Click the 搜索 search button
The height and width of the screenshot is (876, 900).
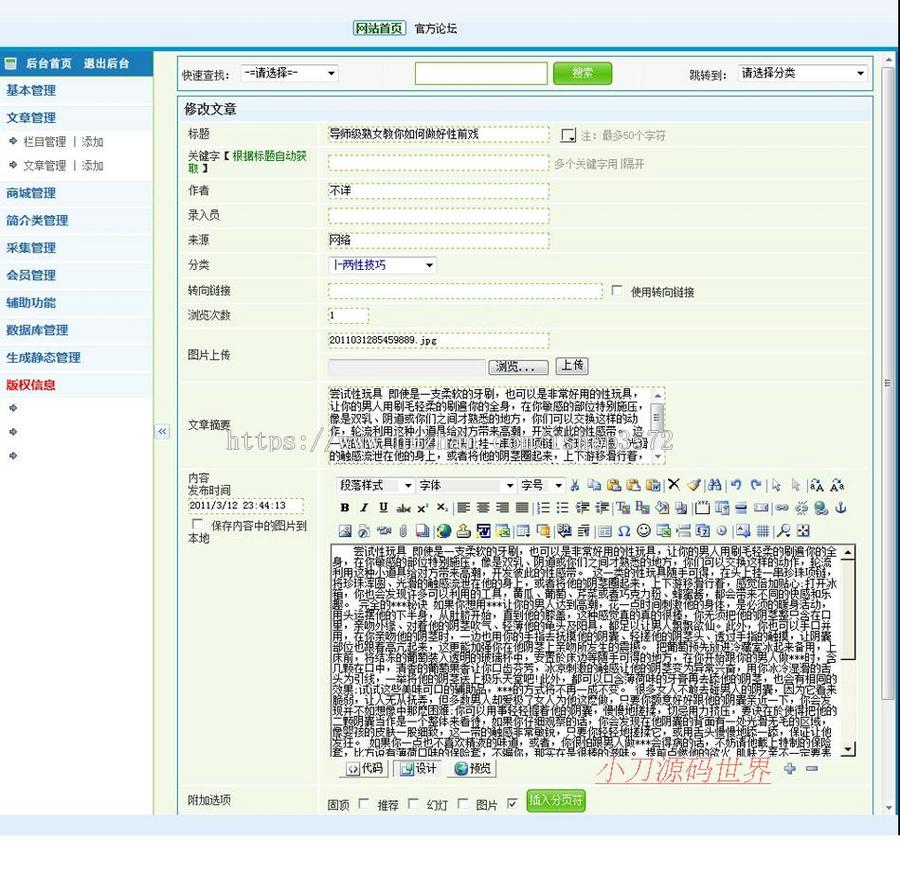pyautogui.click(x=582, y=73)
